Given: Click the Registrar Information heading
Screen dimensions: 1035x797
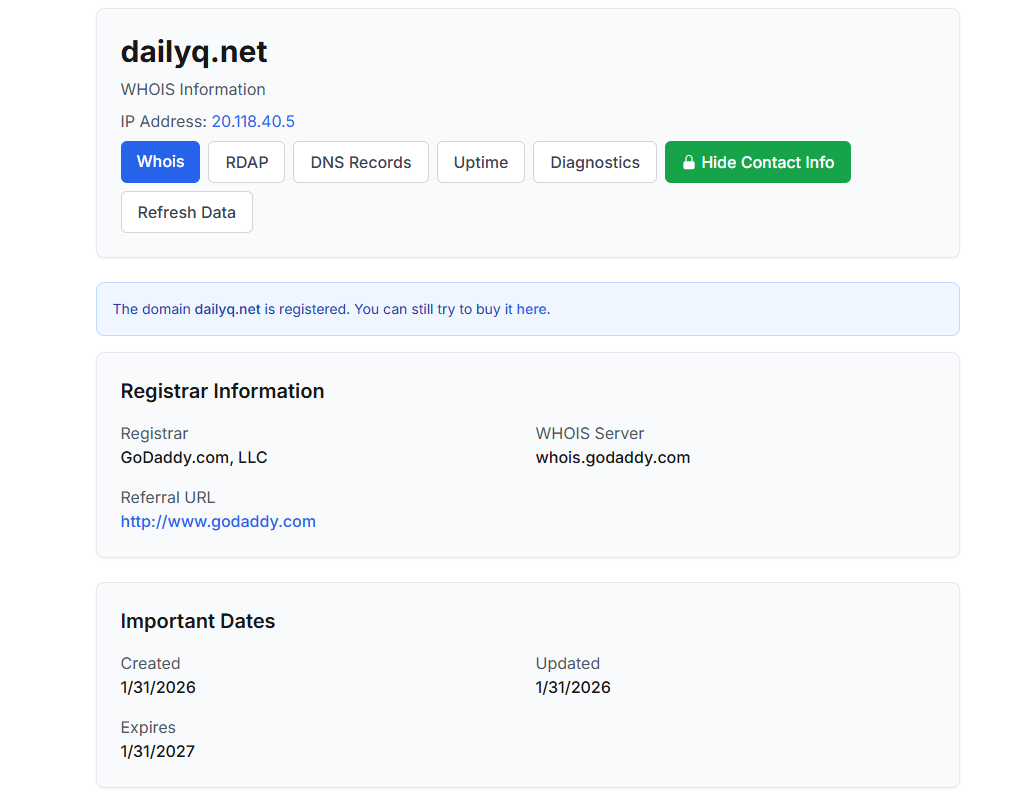Looking at the screenshot, I should pos(222,391).
